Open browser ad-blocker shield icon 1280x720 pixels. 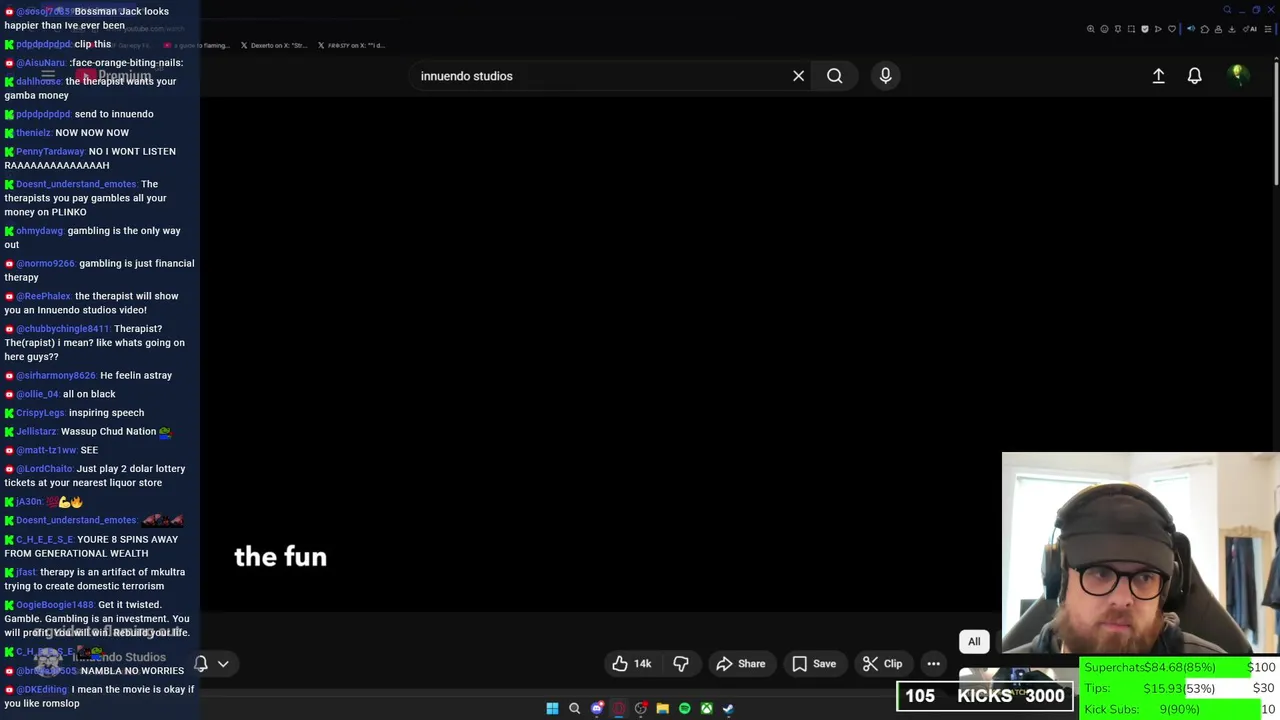(x=1145, y=29)
